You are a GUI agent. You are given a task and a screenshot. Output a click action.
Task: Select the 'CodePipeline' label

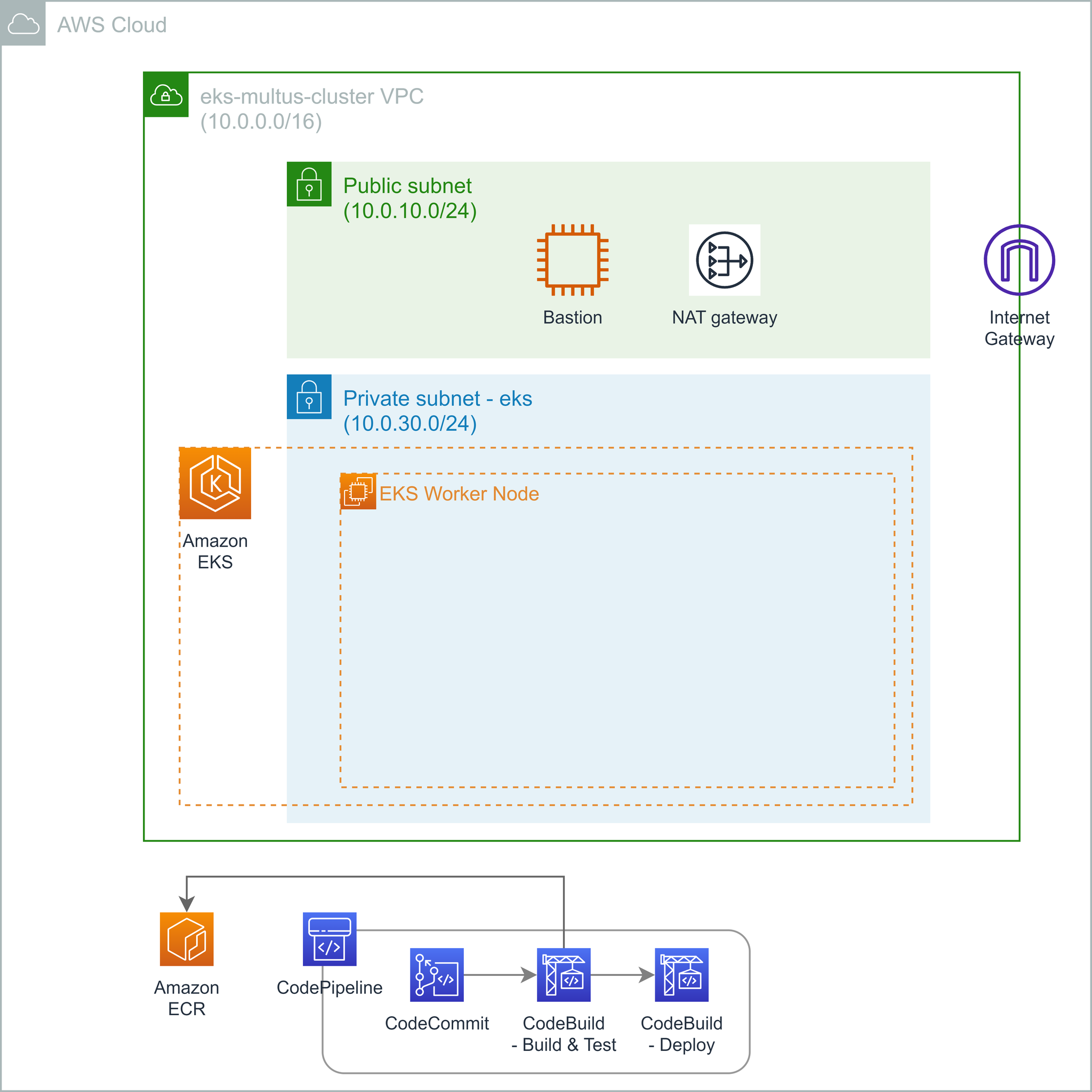click(330, 987)
